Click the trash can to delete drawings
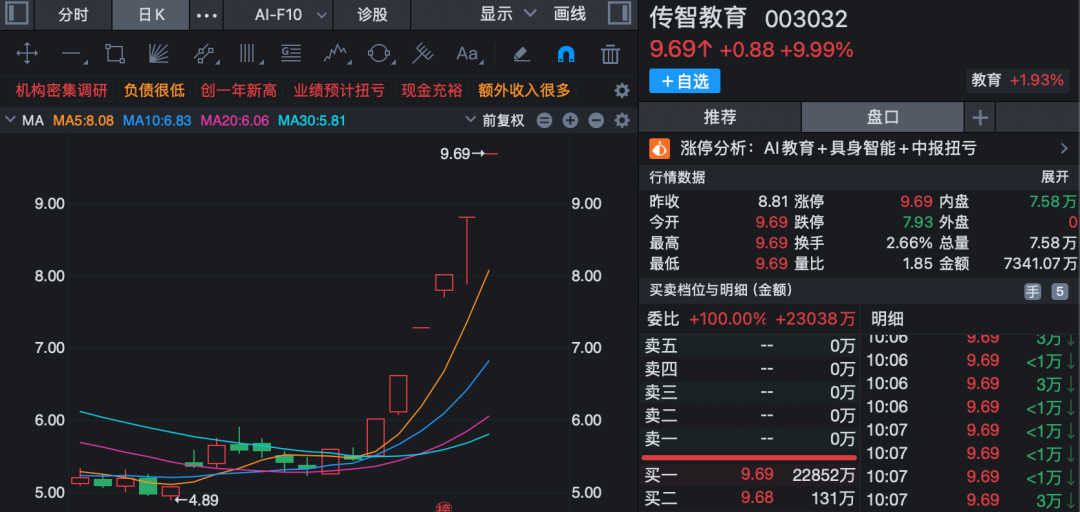This screenshot has width=1080, height=512. [610, 54]
